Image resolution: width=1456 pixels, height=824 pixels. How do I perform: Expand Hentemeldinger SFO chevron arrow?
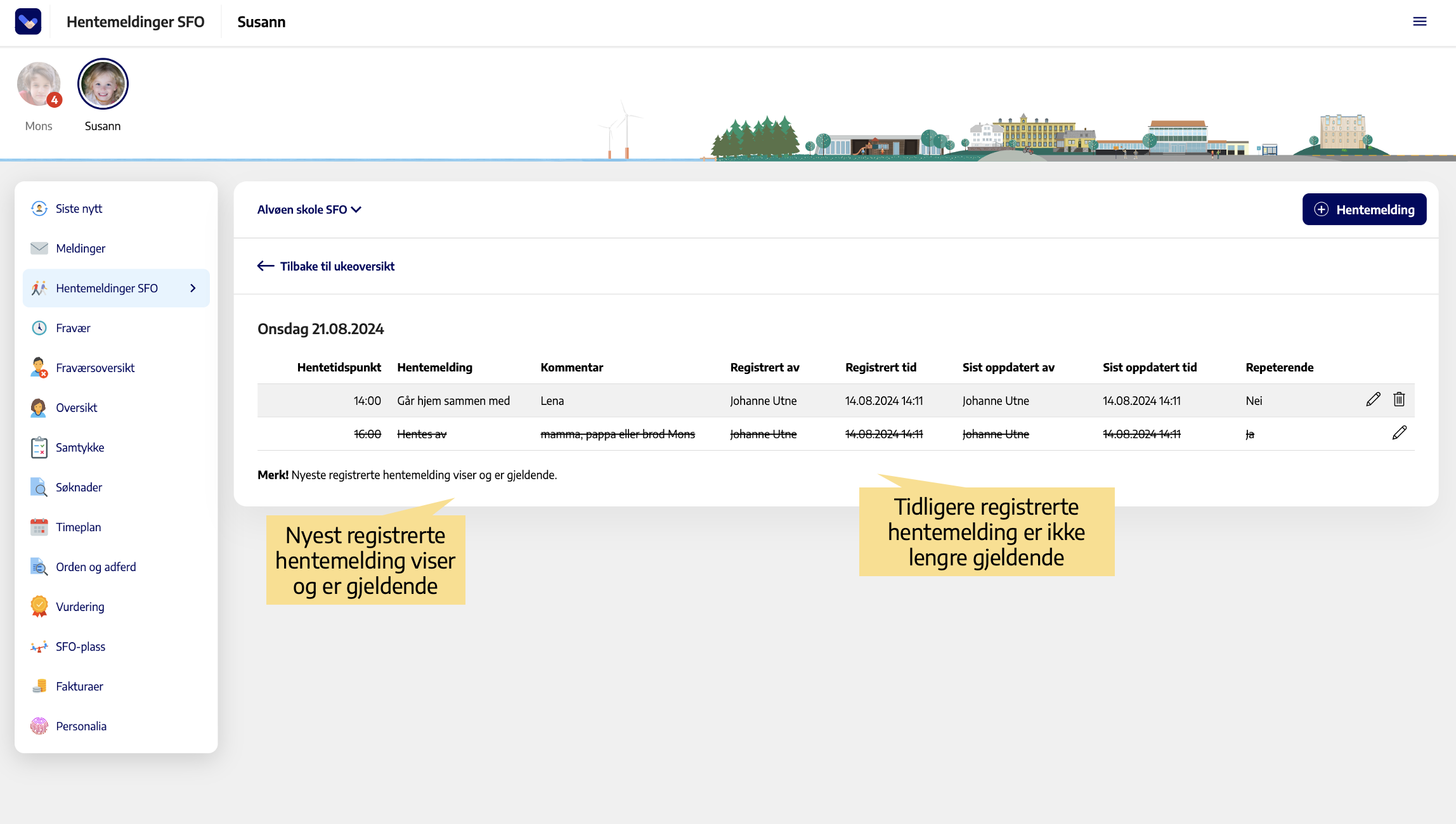click(193, 288)
